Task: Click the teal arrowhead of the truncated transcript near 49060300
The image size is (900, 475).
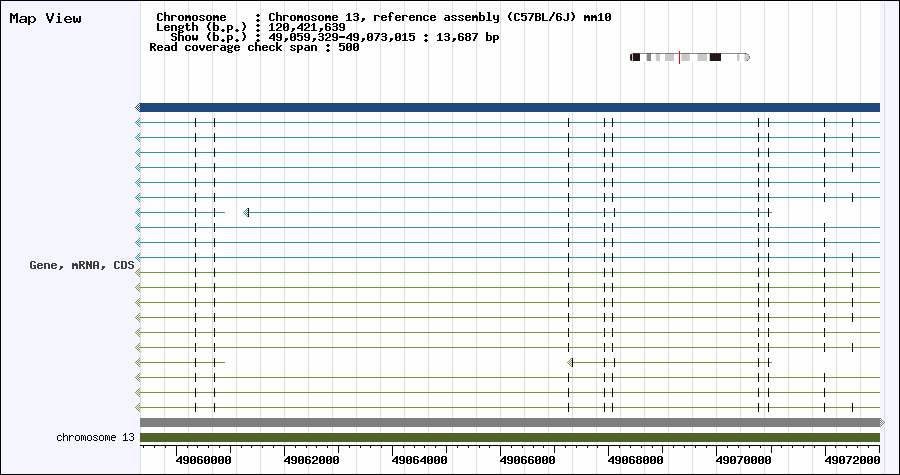Action: pos(246,213)
